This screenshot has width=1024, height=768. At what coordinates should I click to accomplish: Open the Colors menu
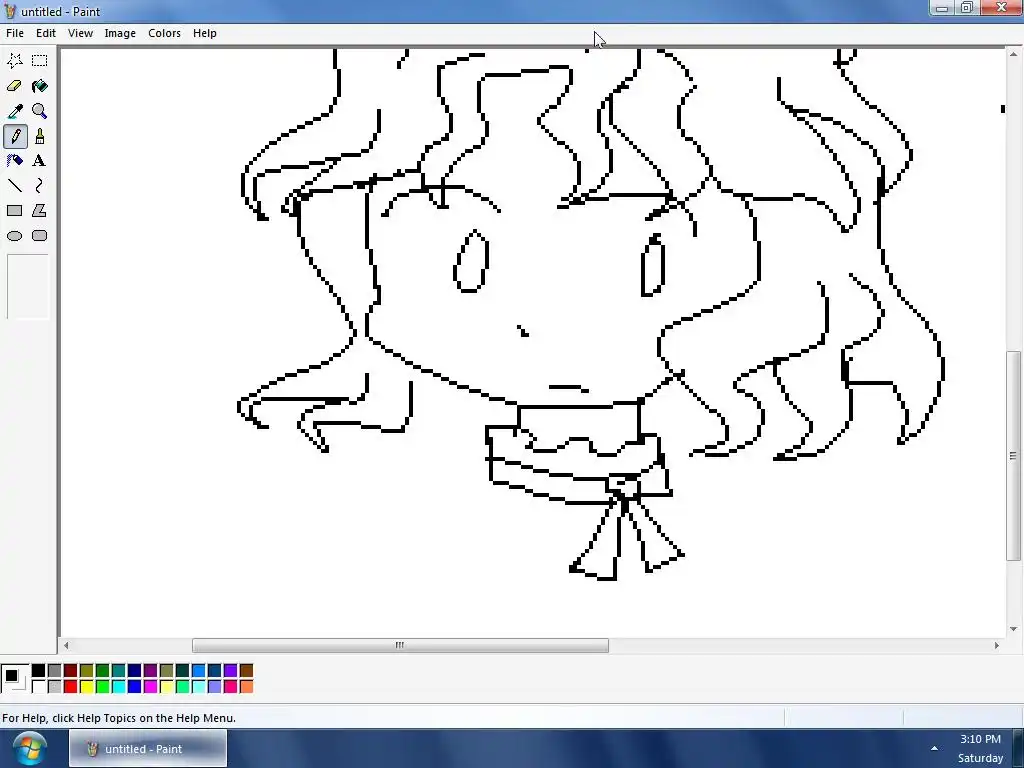tap(165, 33)
